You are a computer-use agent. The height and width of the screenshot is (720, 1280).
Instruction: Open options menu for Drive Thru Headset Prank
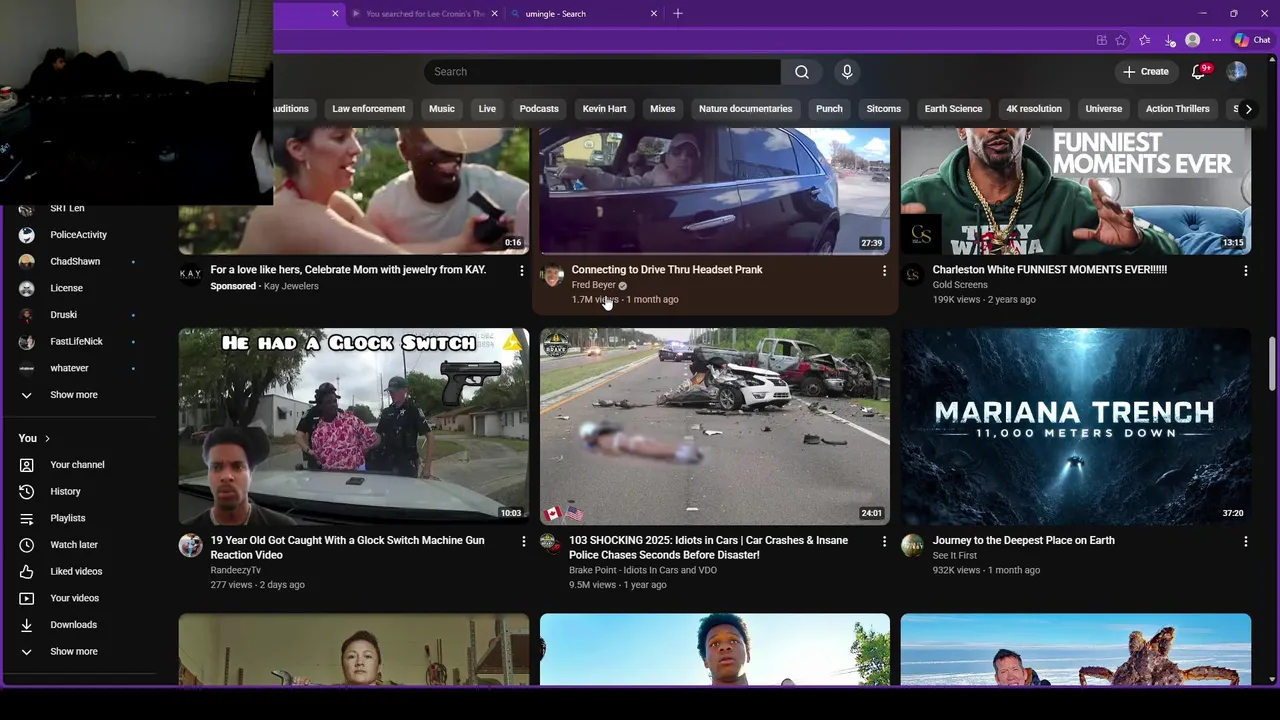[x=884, y=271]
